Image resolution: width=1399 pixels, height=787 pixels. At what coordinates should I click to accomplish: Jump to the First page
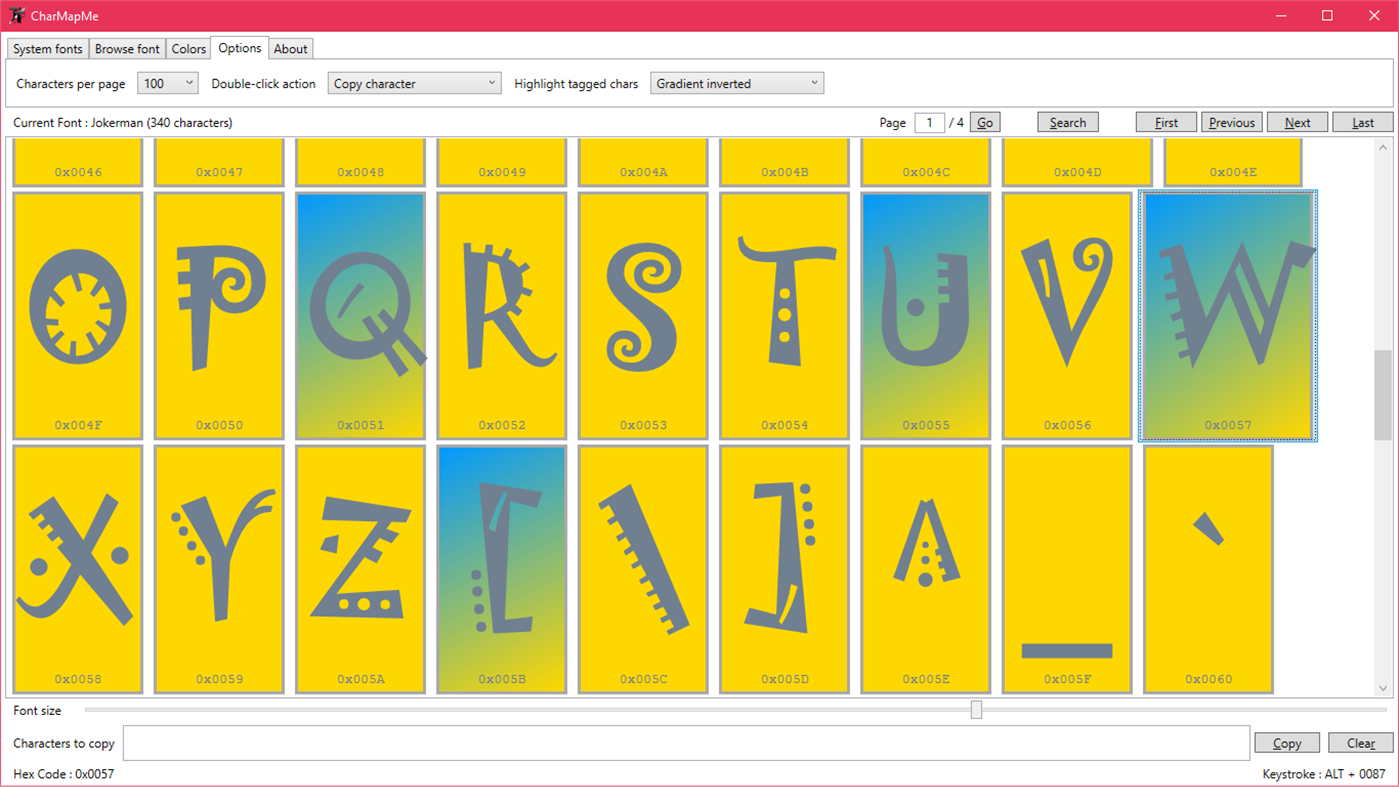tap(1166, 123)
